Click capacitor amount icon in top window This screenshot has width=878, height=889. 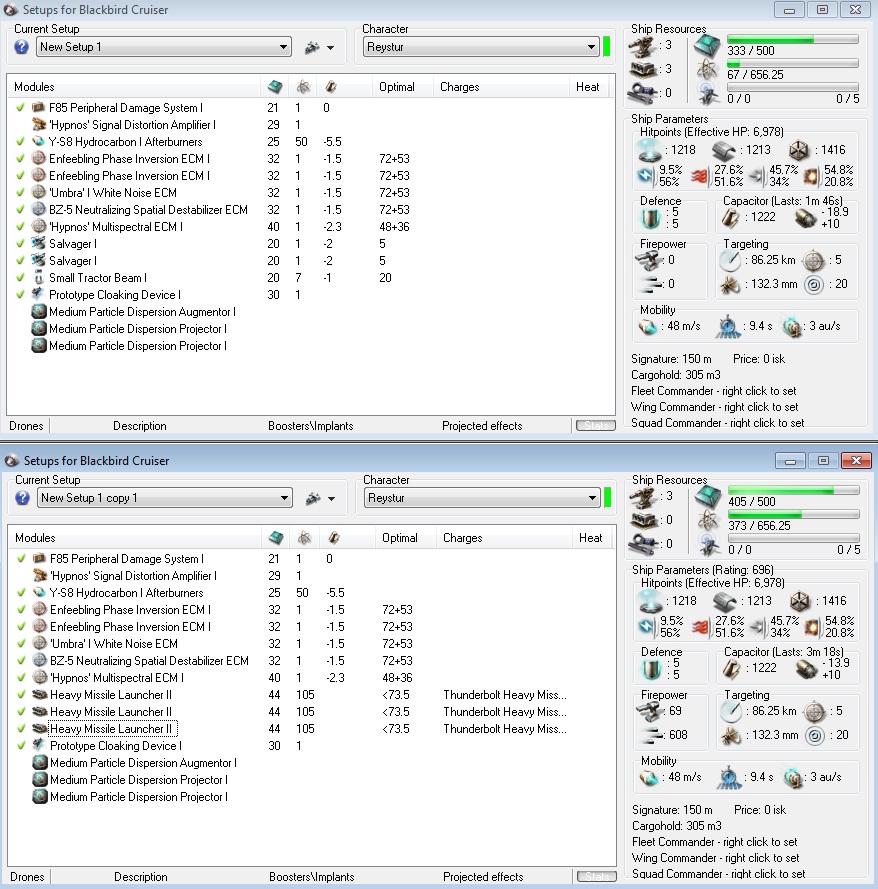[x=731, y=218]
